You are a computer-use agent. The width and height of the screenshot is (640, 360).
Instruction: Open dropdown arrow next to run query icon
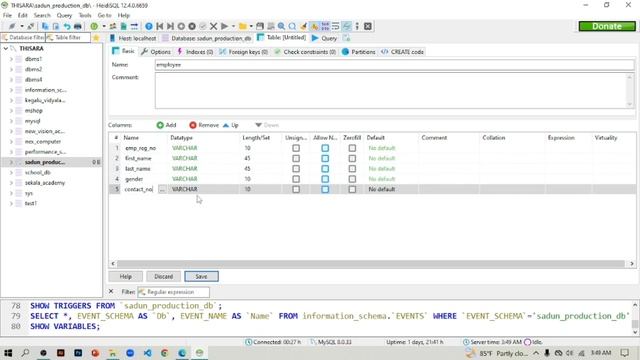pos(233,26)
